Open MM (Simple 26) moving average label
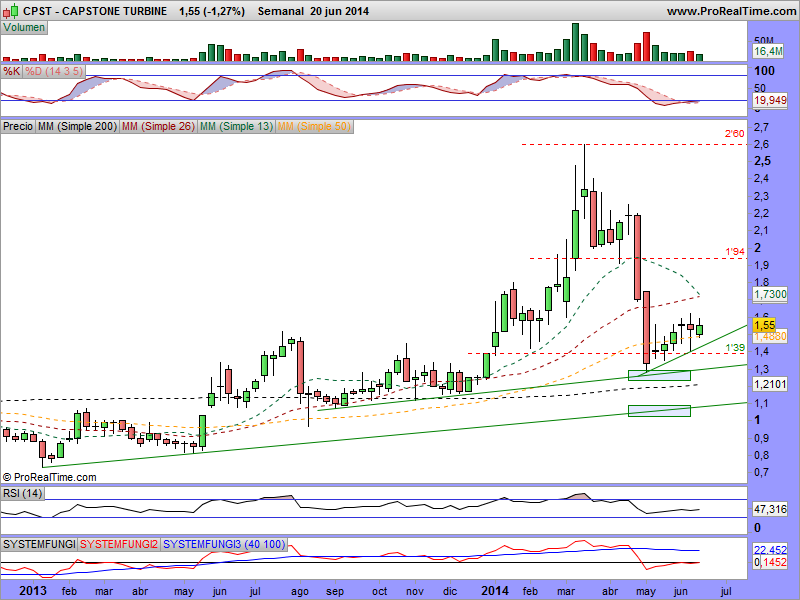 tap(158, 126)
